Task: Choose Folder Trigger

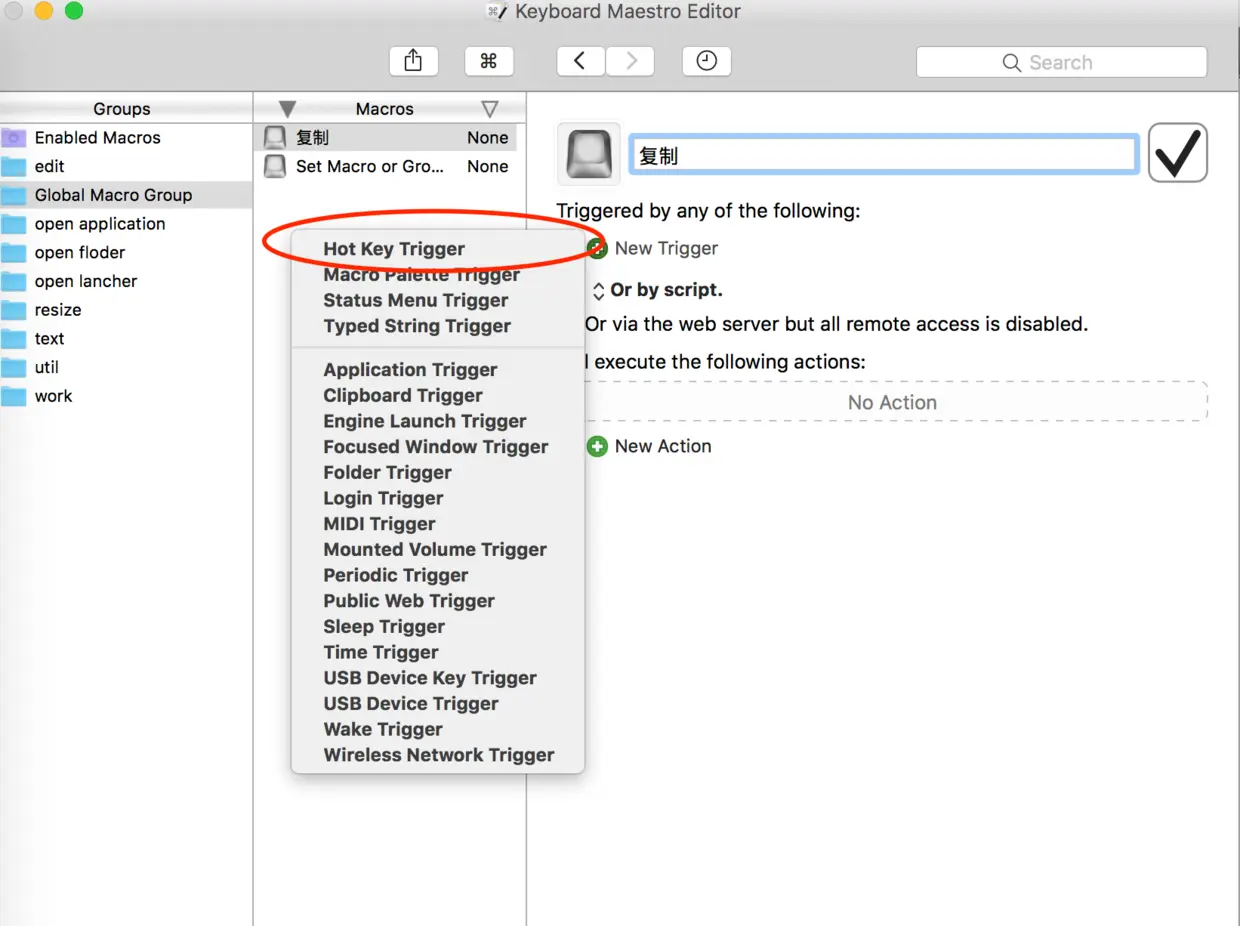Action: click(438, 473)
